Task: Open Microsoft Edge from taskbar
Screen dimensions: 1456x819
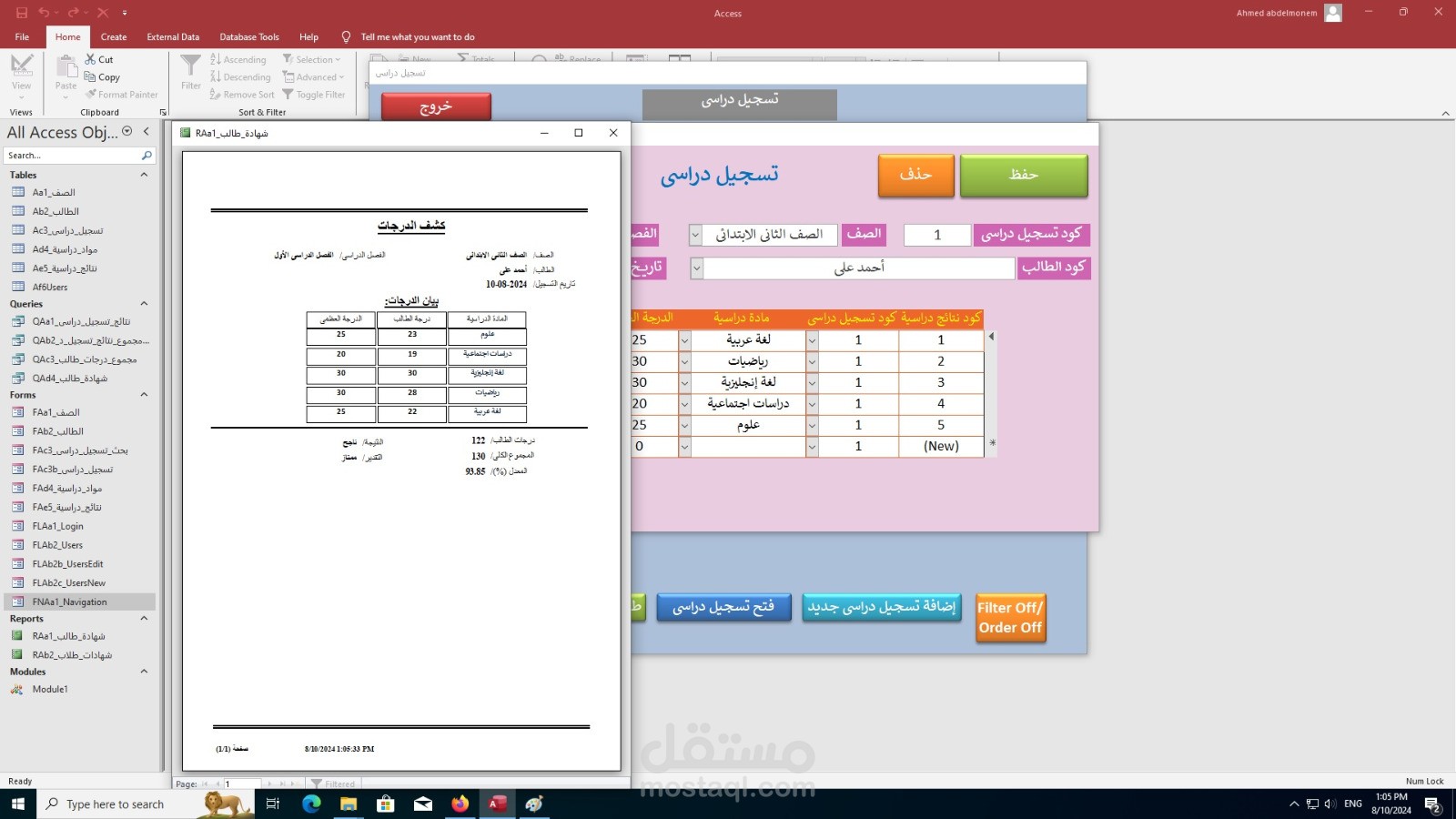Action: (x=311, y=804)
